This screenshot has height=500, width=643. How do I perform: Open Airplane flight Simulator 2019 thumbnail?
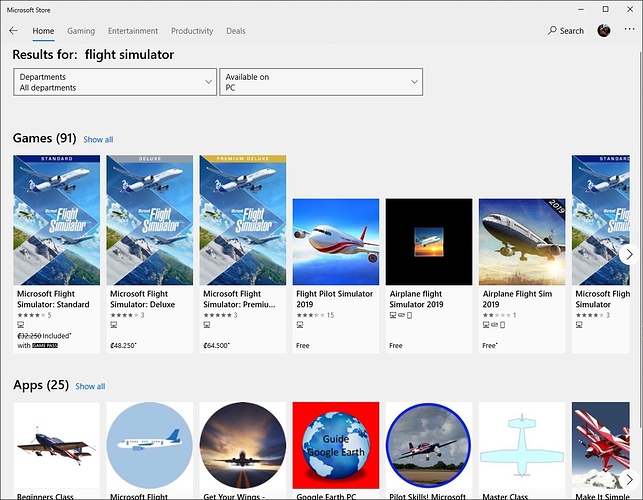point(429,242)
